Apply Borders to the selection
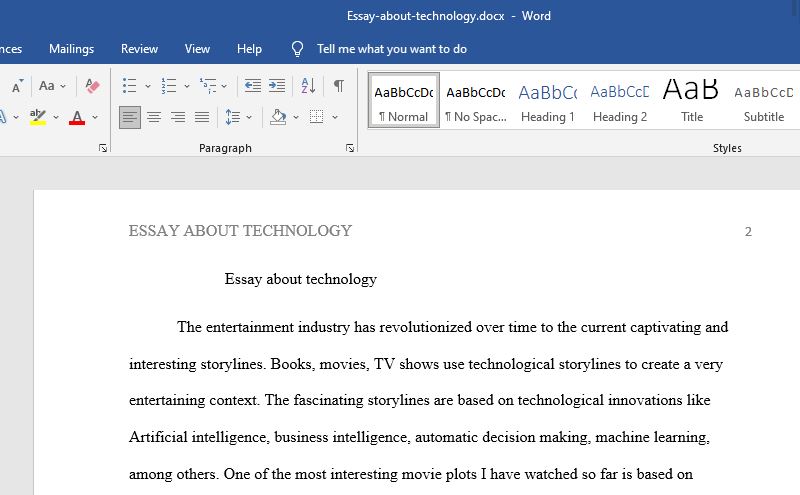Viewport: 800px width, 495px height. point(316,117)
